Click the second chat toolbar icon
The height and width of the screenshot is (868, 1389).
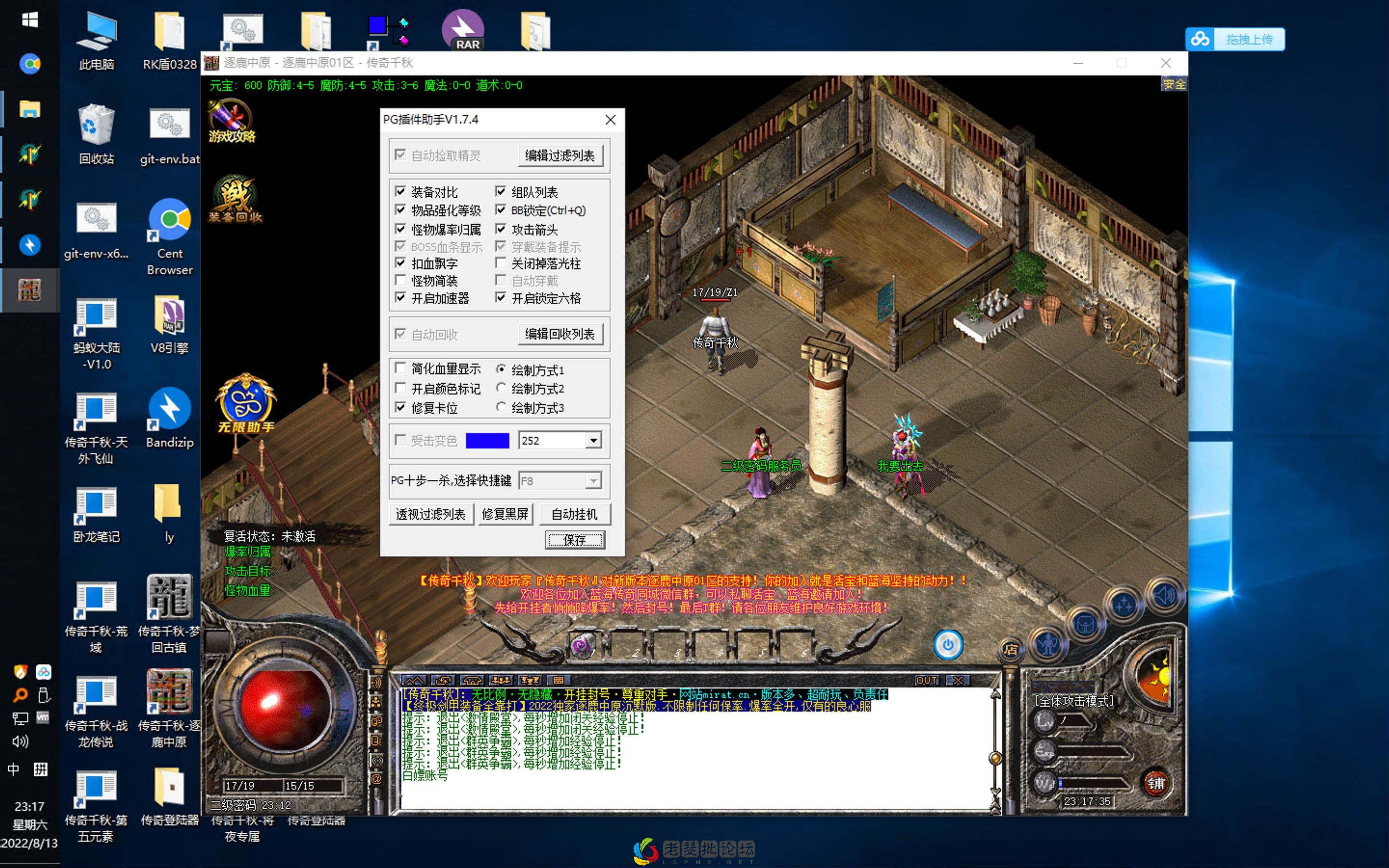coord(443,680)
